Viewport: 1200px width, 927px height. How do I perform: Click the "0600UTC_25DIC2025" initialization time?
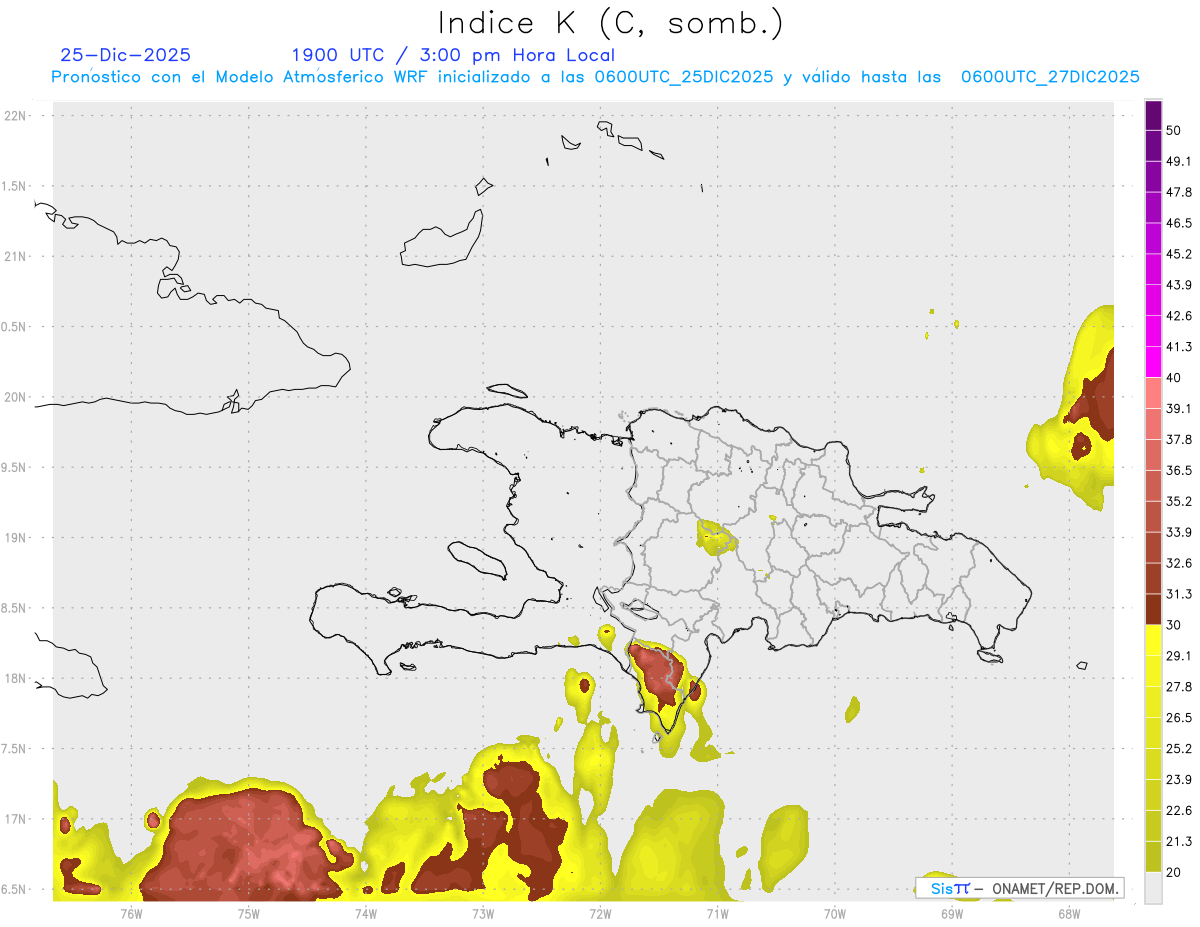coord(684,77)
